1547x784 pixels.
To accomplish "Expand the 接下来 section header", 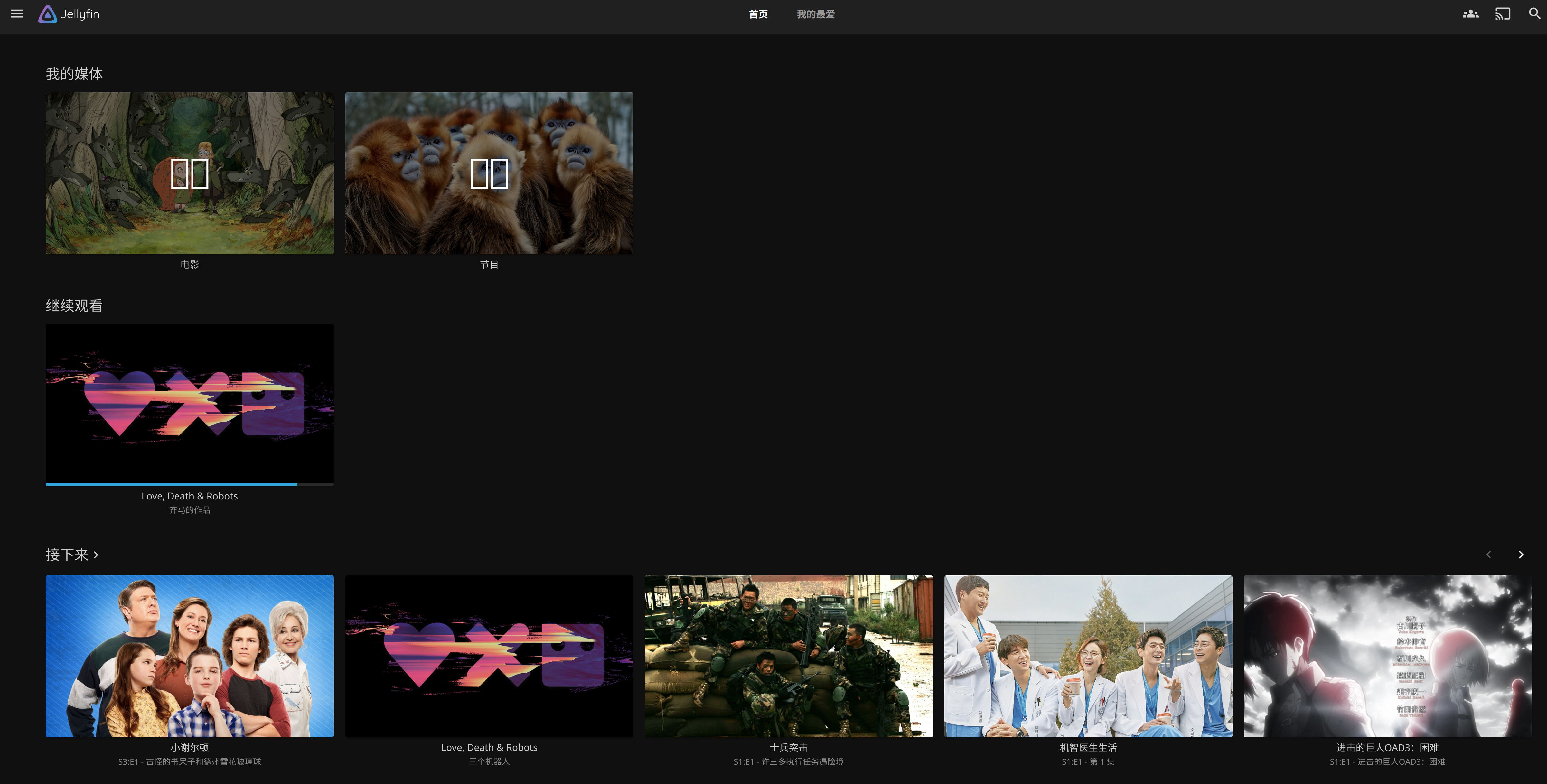I will pos(72,555).
